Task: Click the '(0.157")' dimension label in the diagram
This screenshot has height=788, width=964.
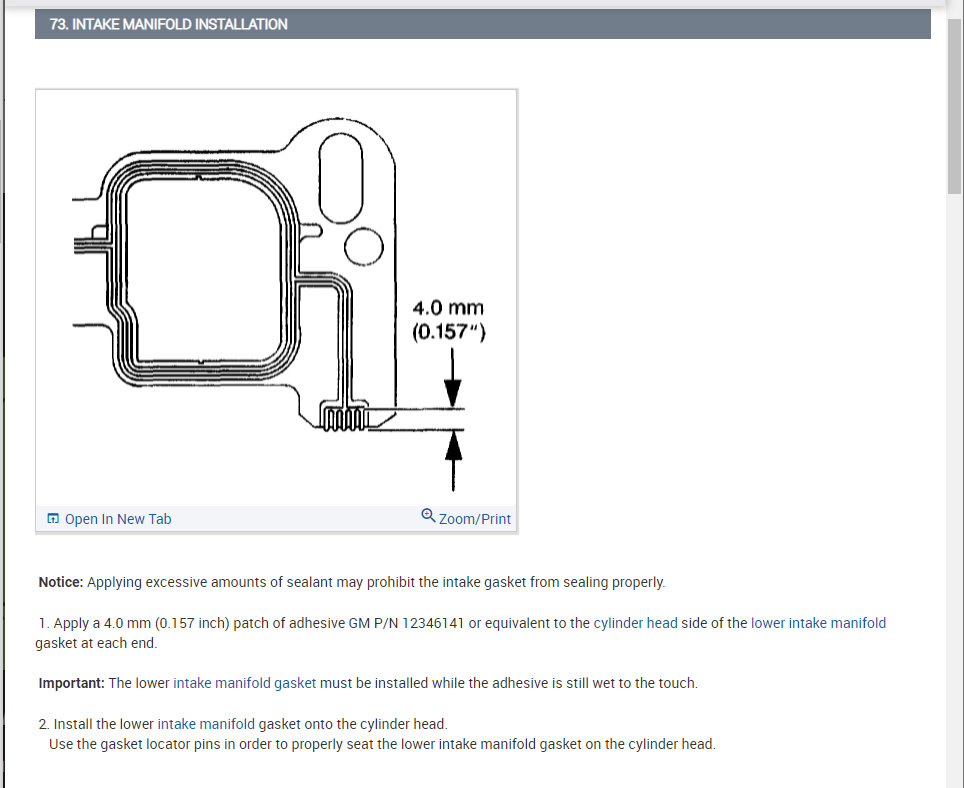Action: click(449, 332)
